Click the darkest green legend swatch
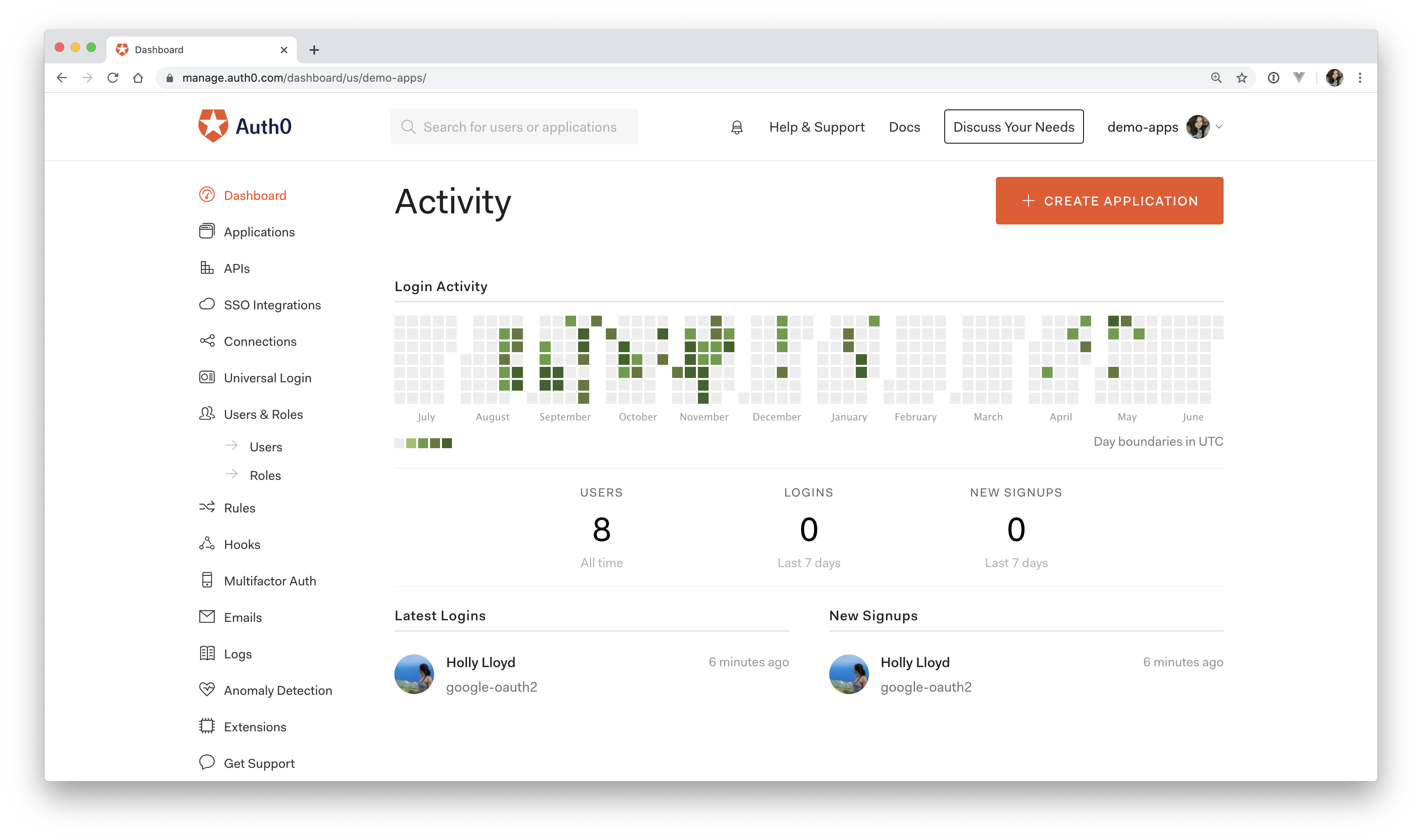Image resolution: width=1422 pixels, height=840 pixels. click(x=447, y=443)
